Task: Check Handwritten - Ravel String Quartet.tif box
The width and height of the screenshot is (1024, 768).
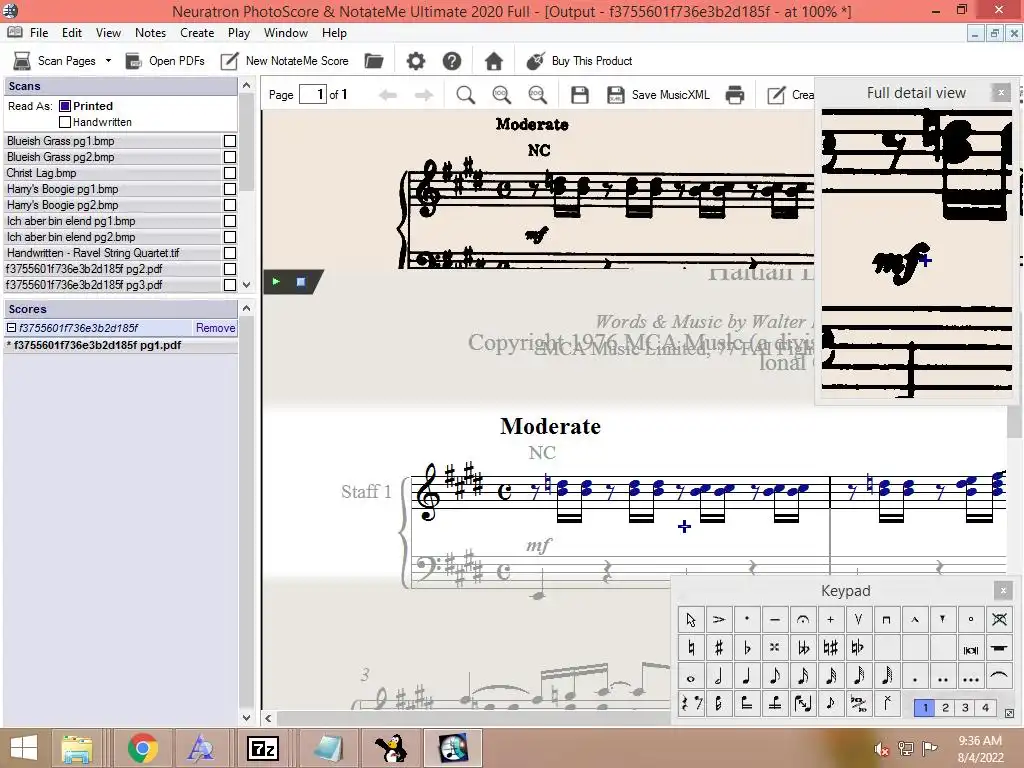Action: click(229, 253)
